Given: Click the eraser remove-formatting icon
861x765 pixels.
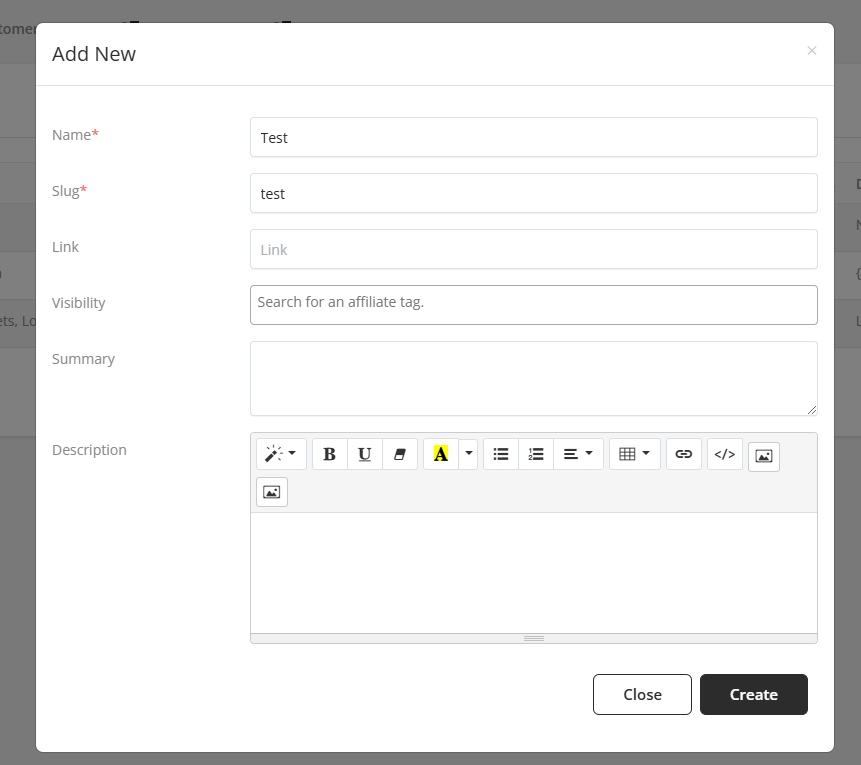Looking at the screenshot, I should 400,454.
